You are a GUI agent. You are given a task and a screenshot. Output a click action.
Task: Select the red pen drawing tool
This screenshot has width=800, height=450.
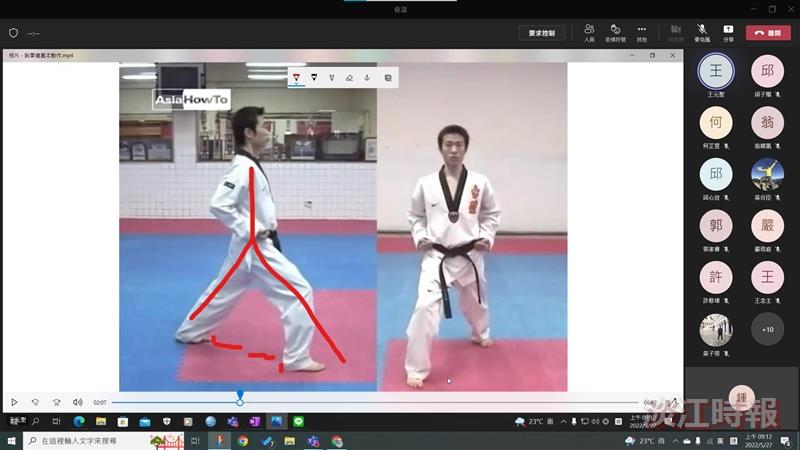coord(296,78)
